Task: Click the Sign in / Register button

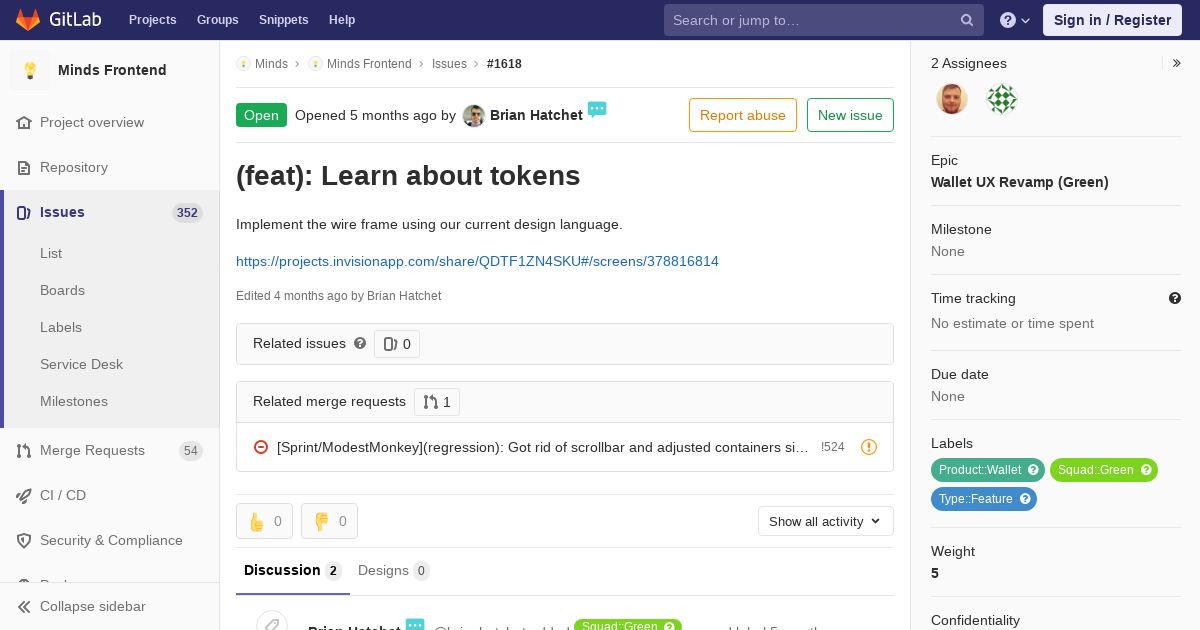Action: click(1112, 20)
